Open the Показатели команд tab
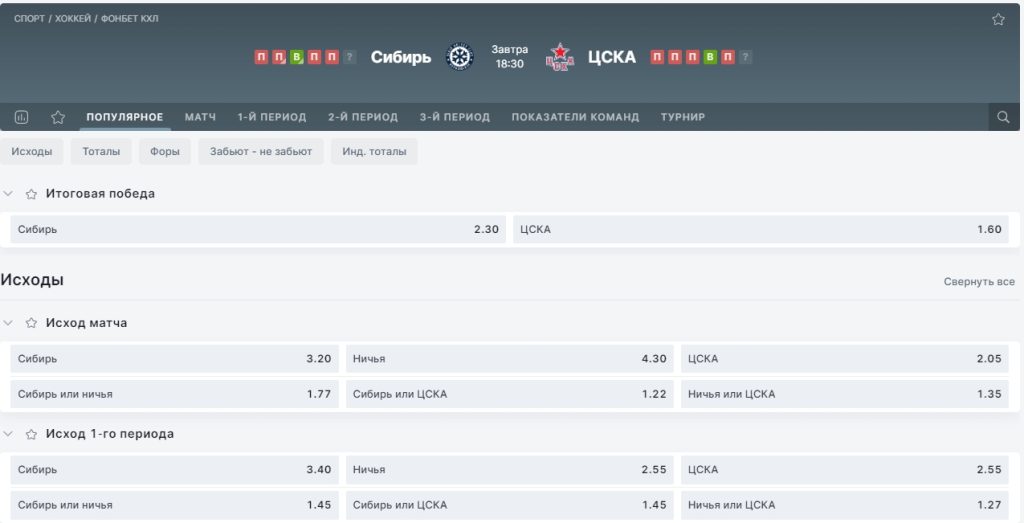1024x523 pixels. (575, 117)
